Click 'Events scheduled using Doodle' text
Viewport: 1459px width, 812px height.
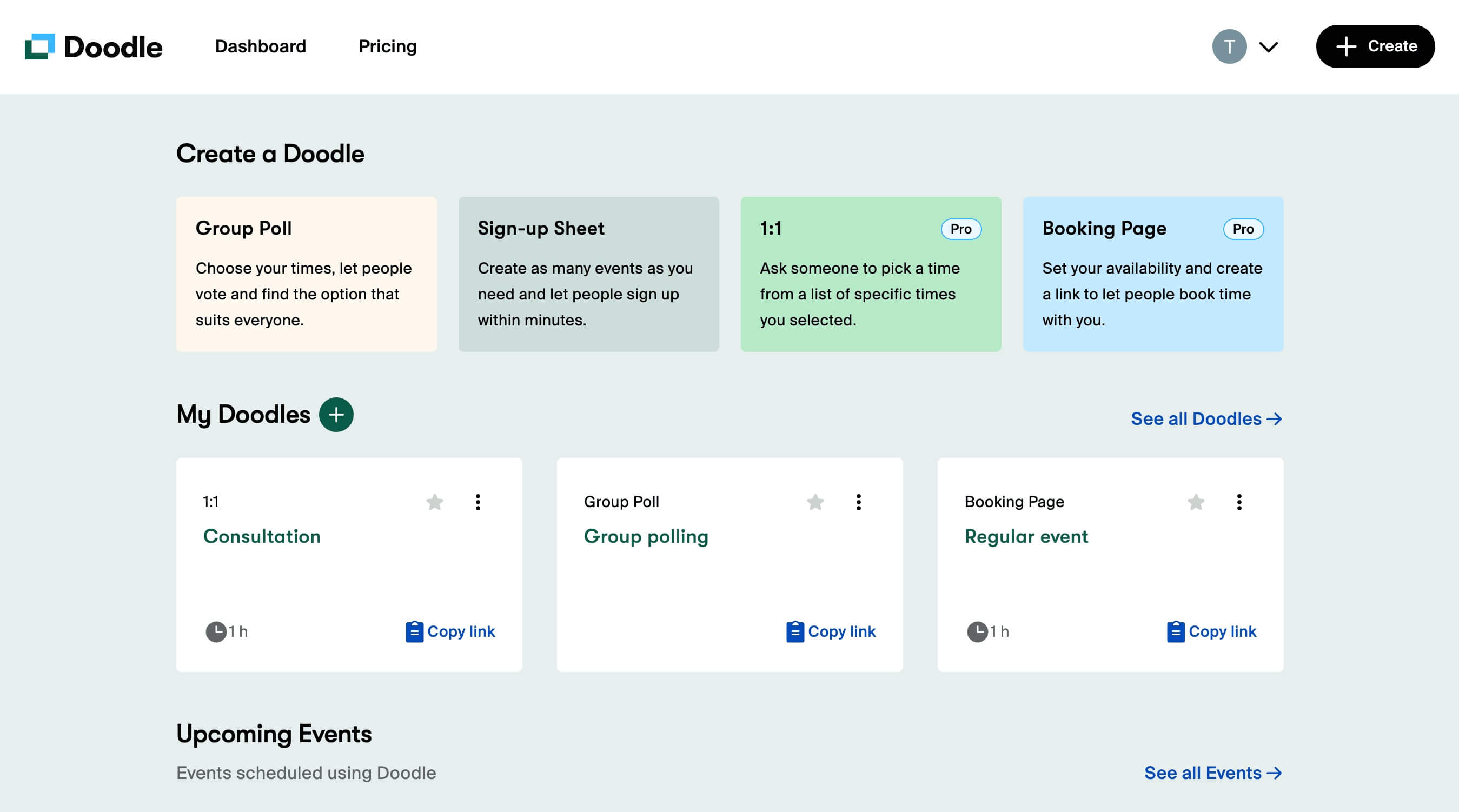coord(306,773)
